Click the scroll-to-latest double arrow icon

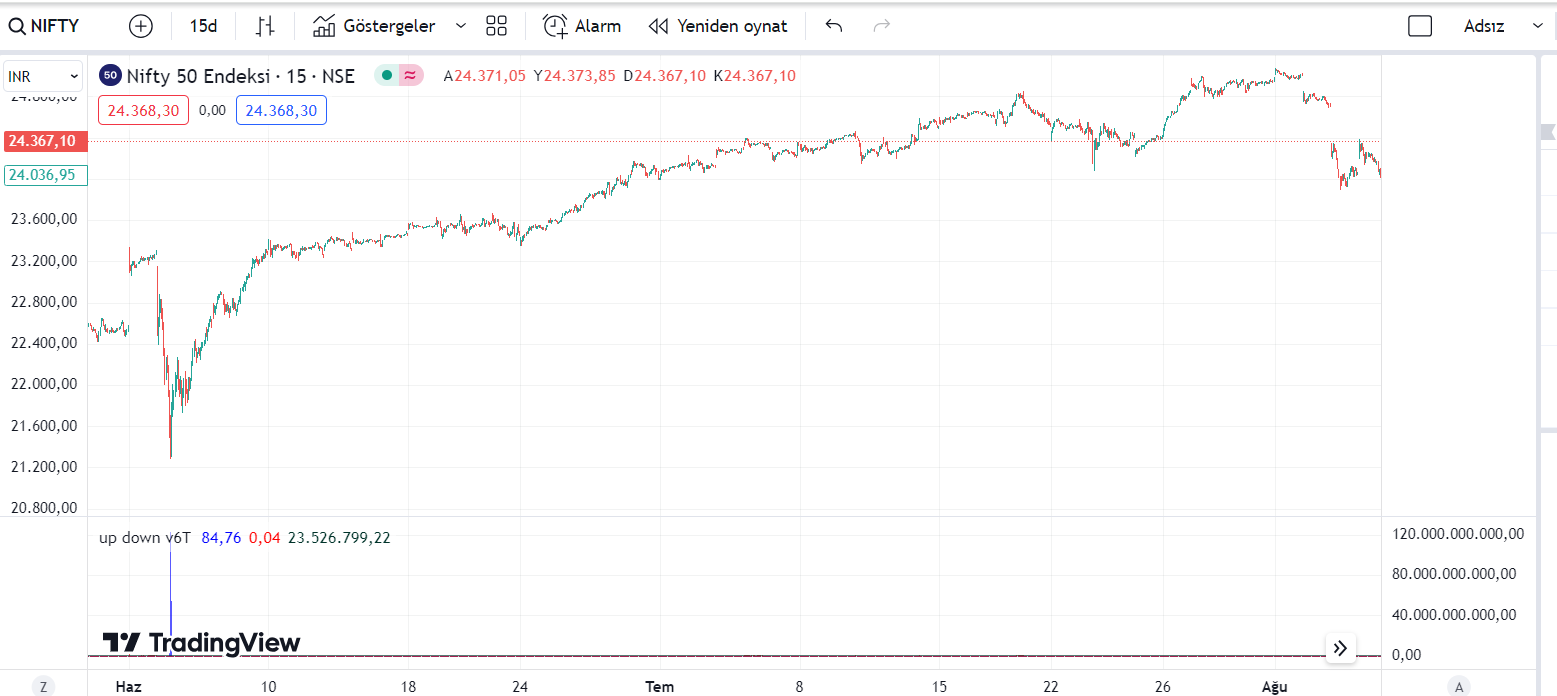[1341, 648]
